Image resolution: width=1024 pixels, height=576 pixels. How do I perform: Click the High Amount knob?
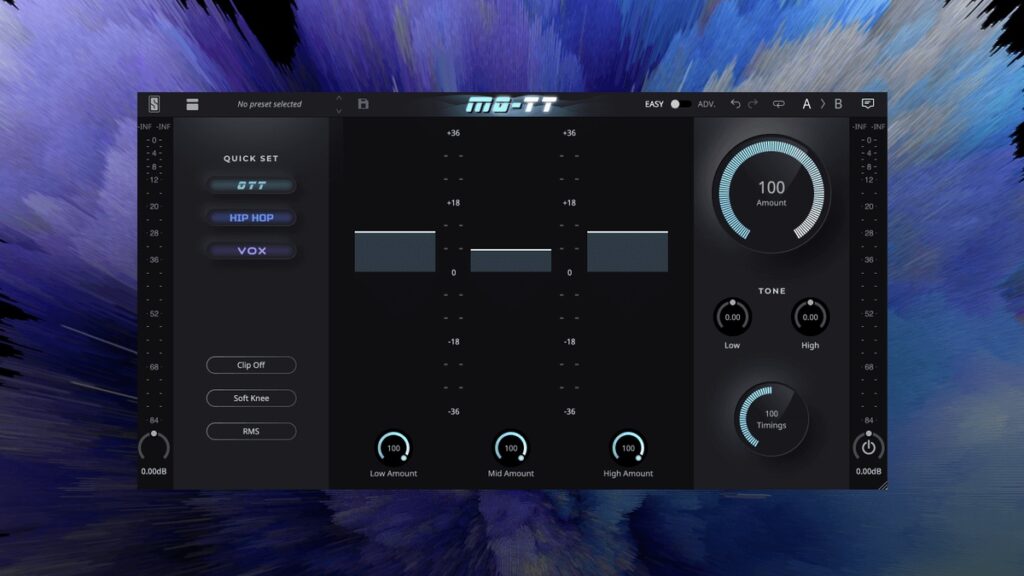(x=628, y=448)
